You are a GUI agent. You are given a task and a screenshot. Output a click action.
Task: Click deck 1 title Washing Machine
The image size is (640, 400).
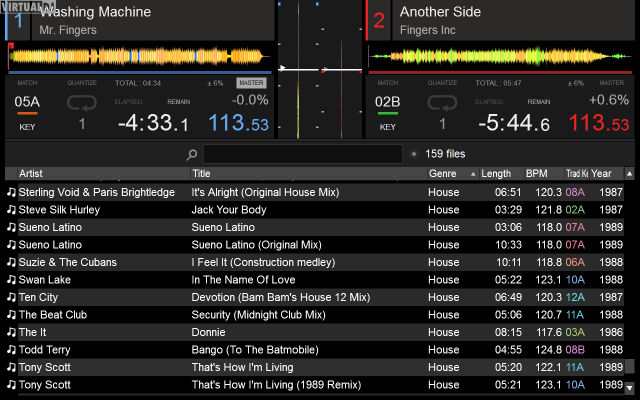pyautogui.click(x=96, y=12)
